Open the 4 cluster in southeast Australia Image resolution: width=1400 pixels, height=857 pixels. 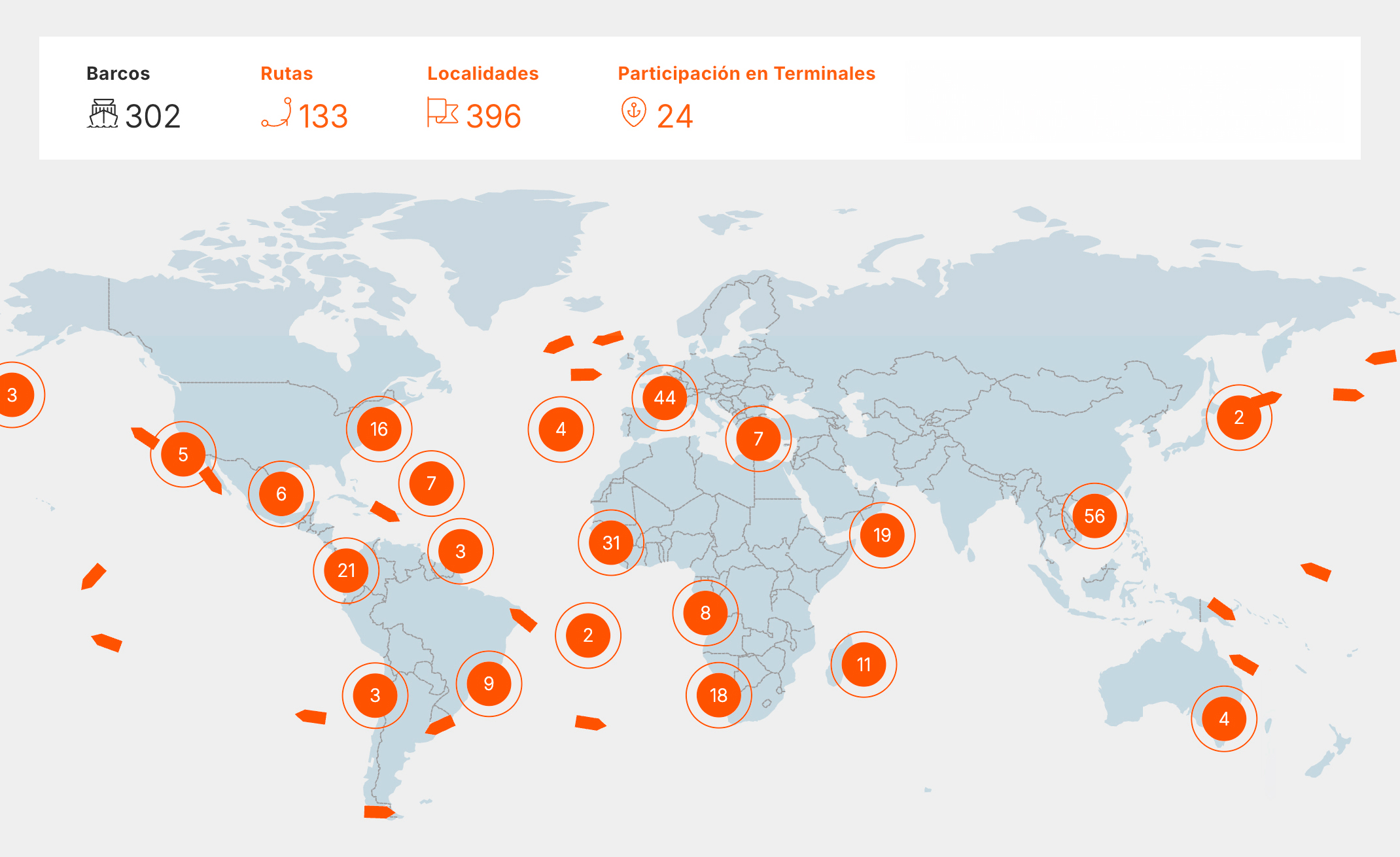click(1224, 719)
